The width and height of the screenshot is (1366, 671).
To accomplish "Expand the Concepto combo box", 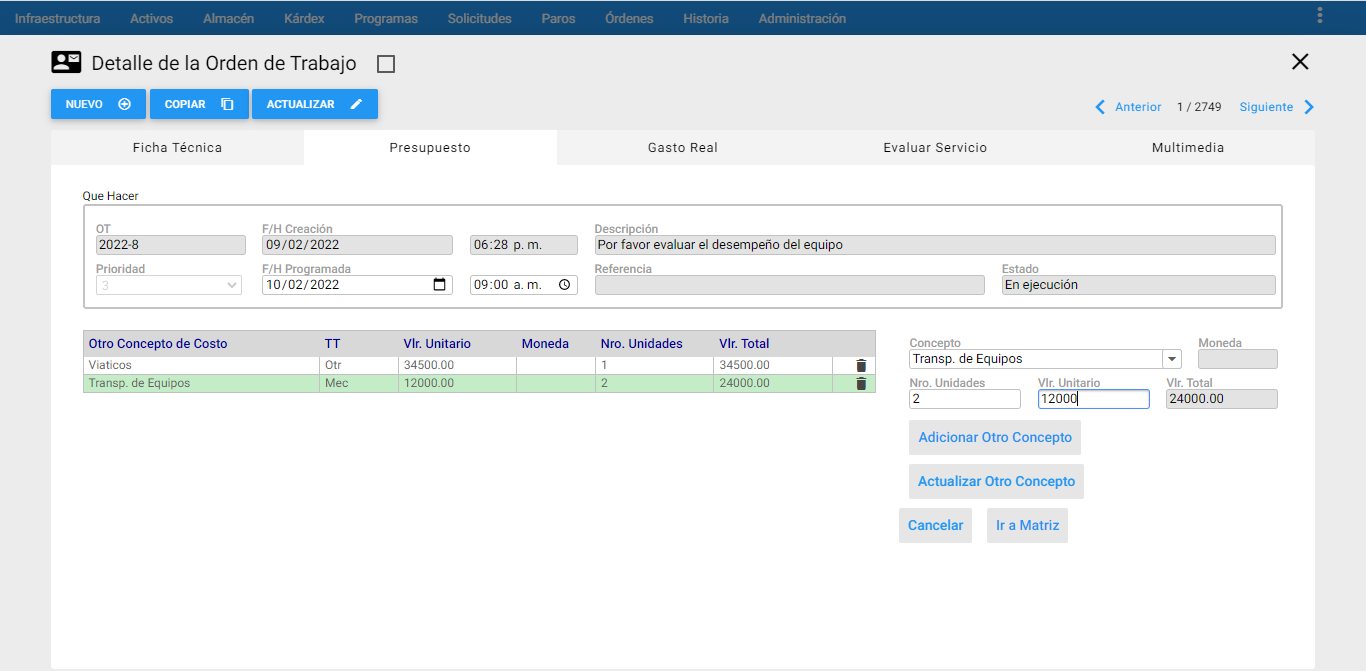I will (1171, 359).
